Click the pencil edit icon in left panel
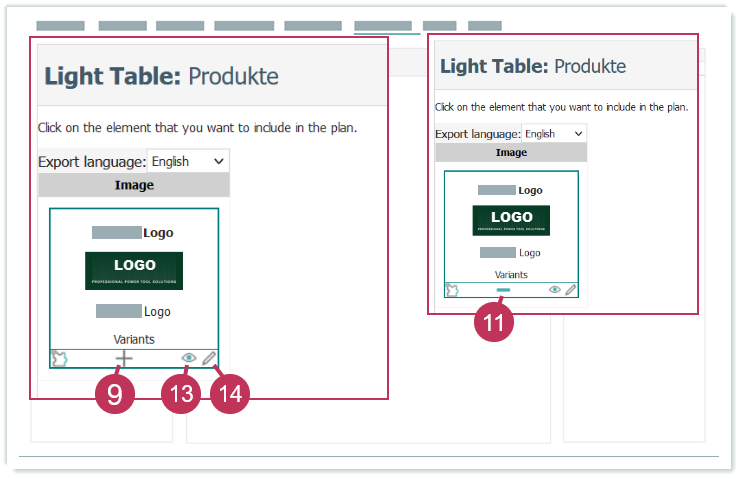This screenshot has width=741, height=479. (209, 358)
